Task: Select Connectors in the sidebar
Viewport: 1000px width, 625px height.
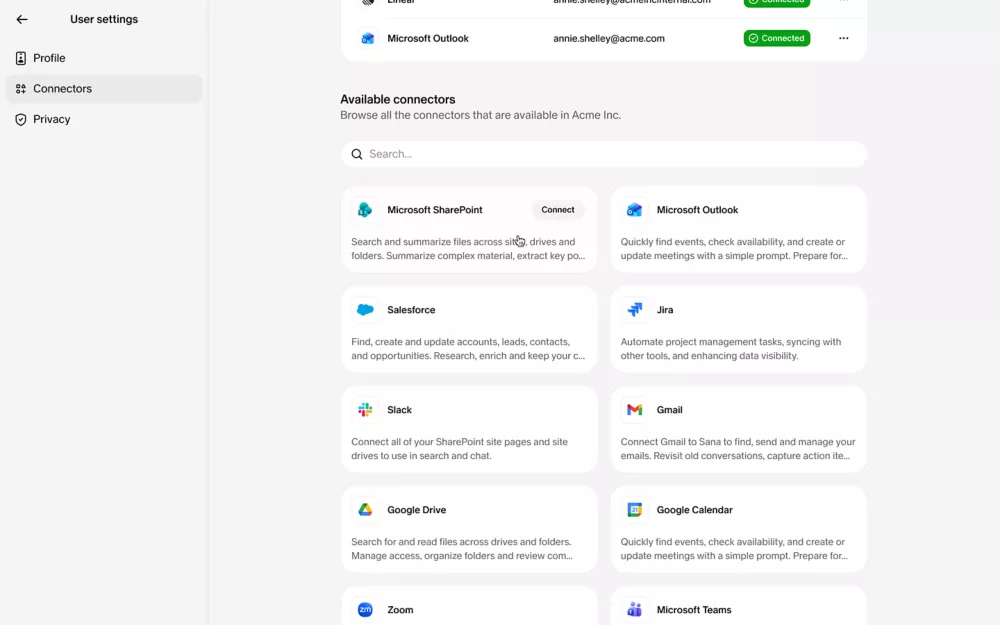Action: tap(104, 89)
